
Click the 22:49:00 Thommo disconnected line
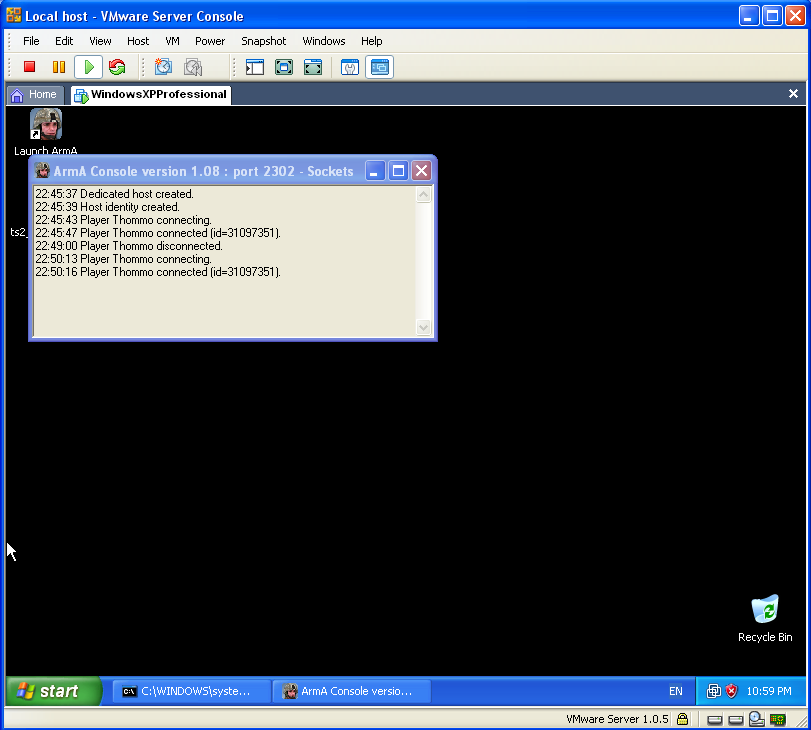pos(129,246)
